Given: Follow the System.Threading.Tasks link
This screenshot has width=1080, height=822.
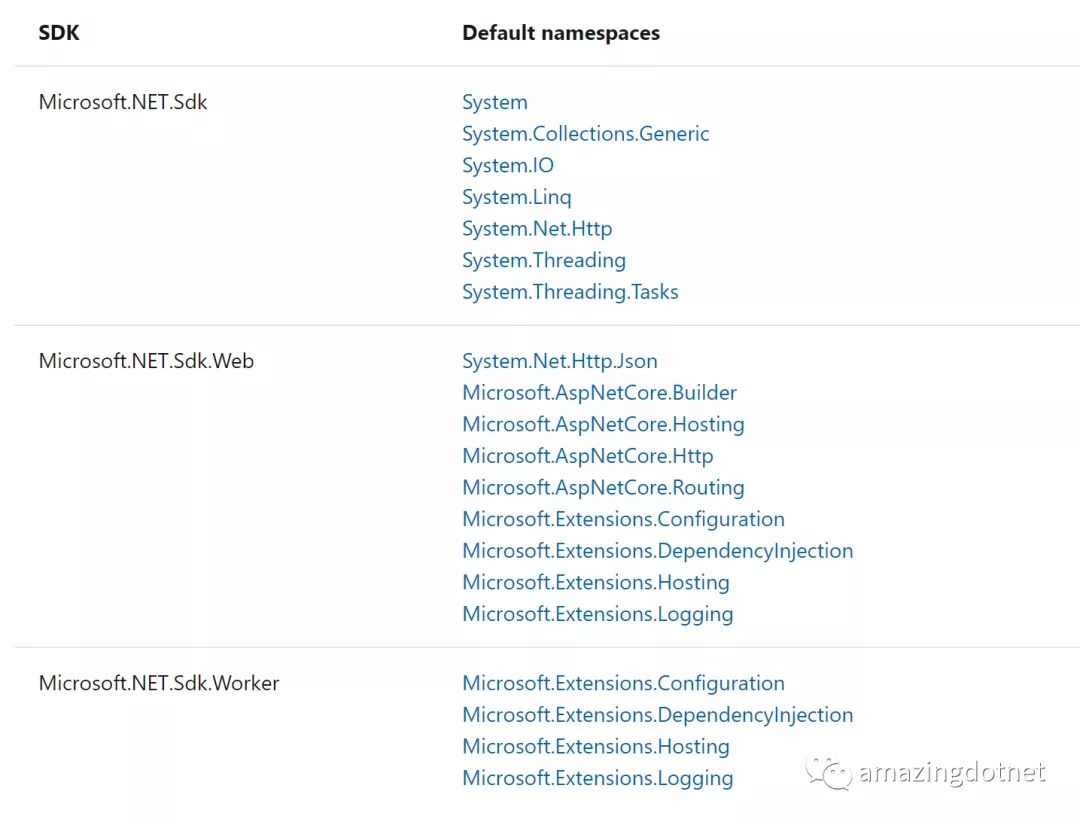Looking at the screenshot, I should coord(570,292).
